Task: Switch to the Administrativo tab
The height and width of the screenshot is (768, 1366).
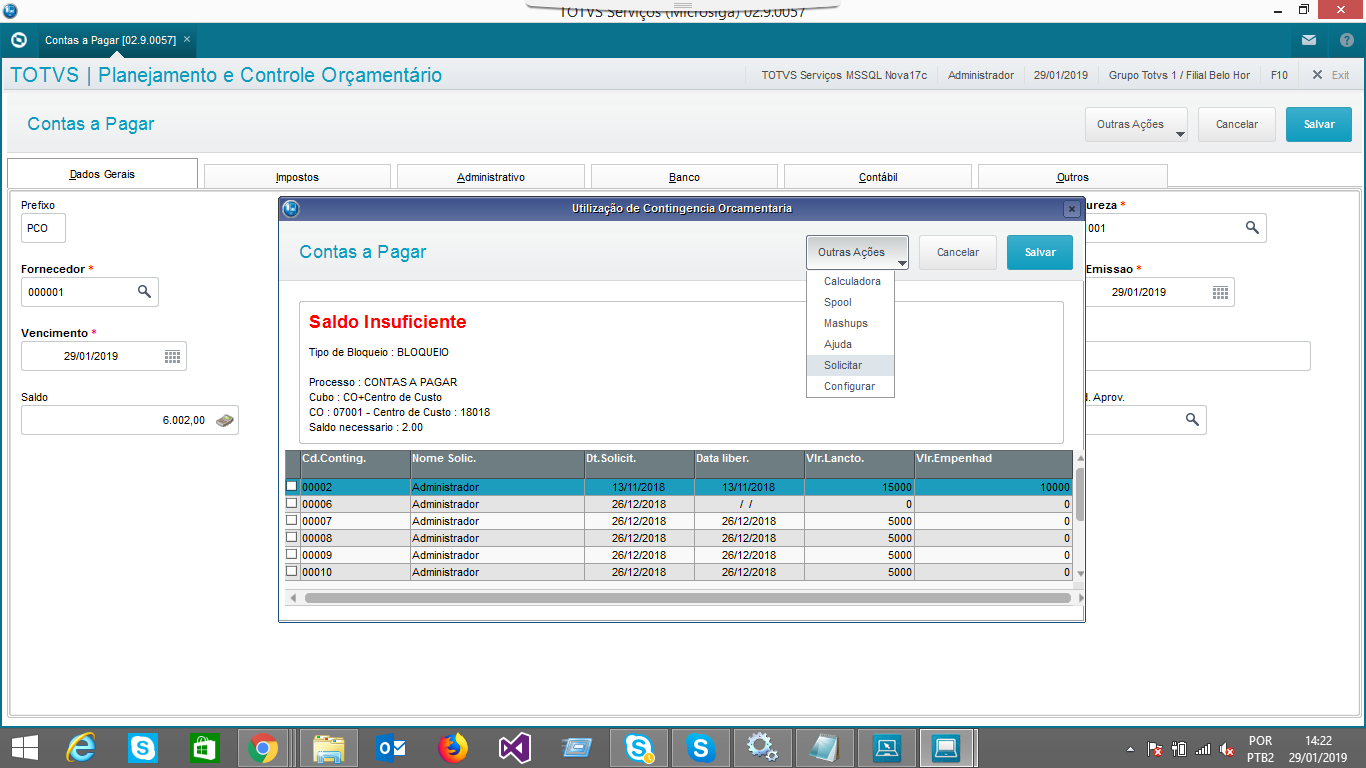Action: [x=491, y=177]
